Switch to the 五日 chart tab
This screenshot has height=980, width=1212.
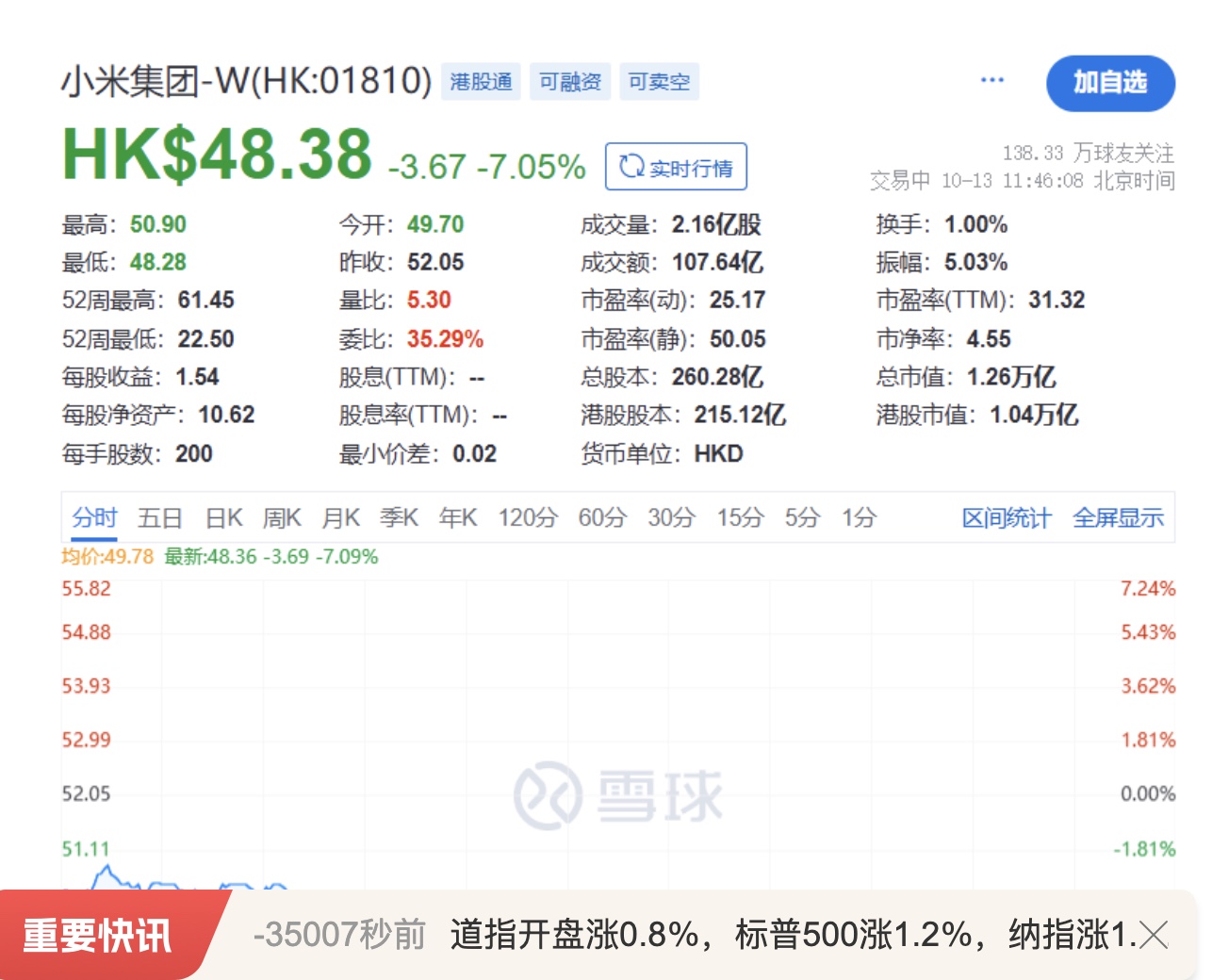(160, 517)
